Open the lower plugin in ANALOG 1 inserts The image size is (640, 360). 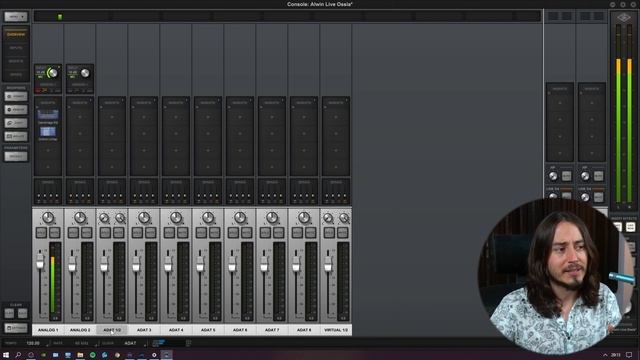(48, 131)
